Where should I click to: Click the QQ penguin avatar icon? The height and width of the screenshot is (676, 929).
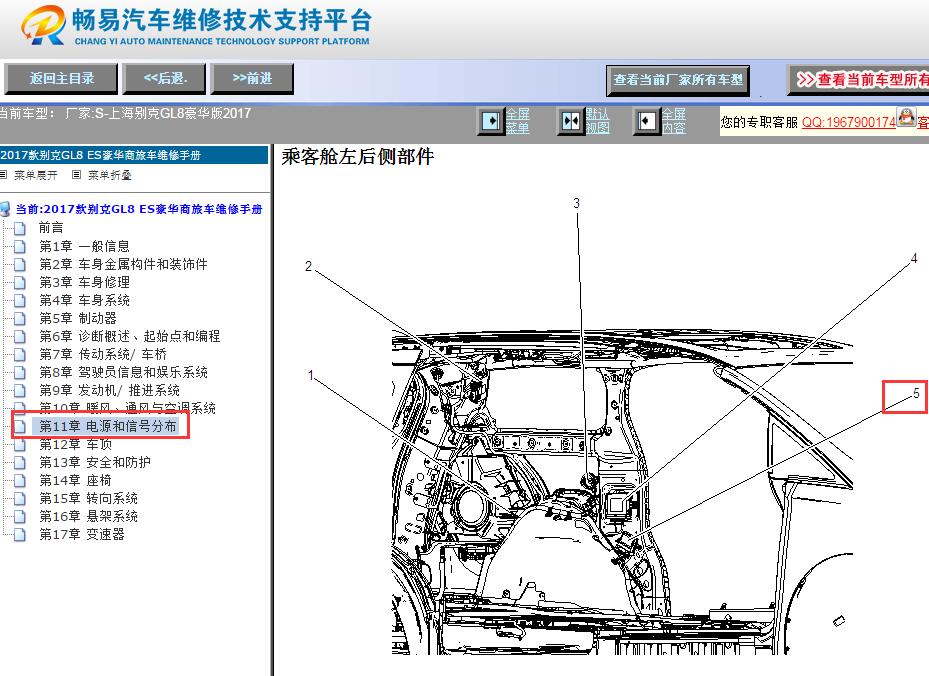coord(906,117)
